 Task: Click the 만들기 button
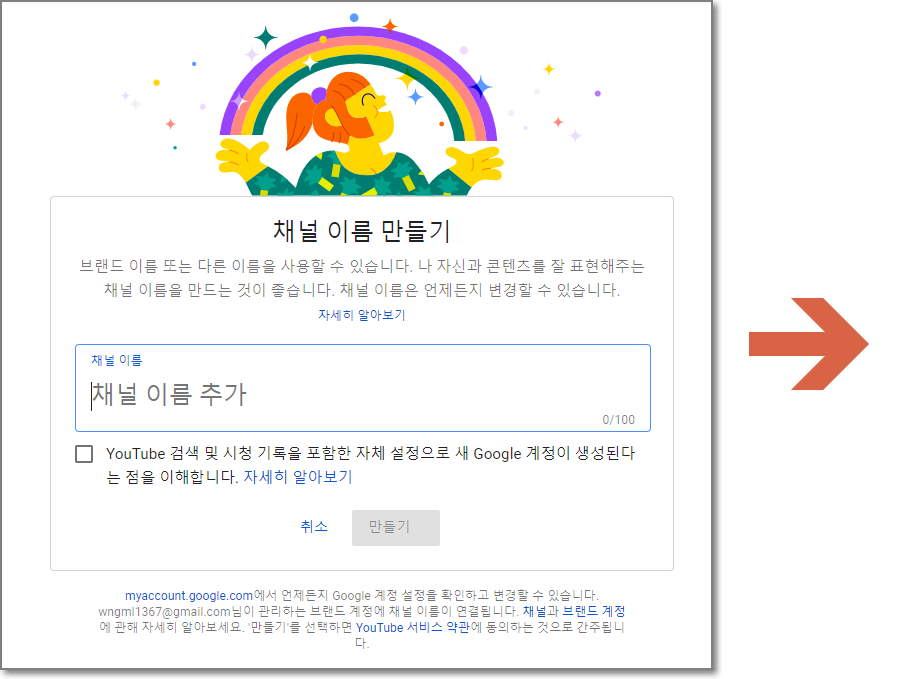[x=395, y=527]
